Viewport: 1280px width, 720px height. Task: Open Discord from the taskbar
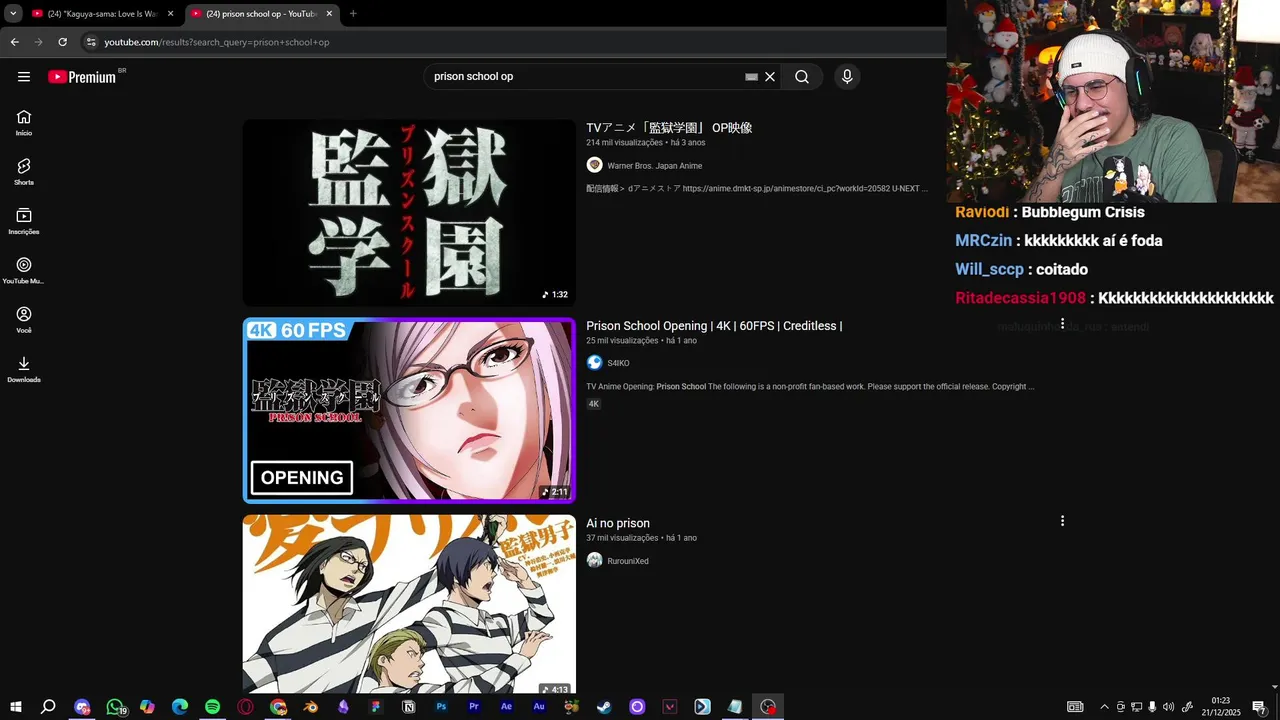pos(82,707)
